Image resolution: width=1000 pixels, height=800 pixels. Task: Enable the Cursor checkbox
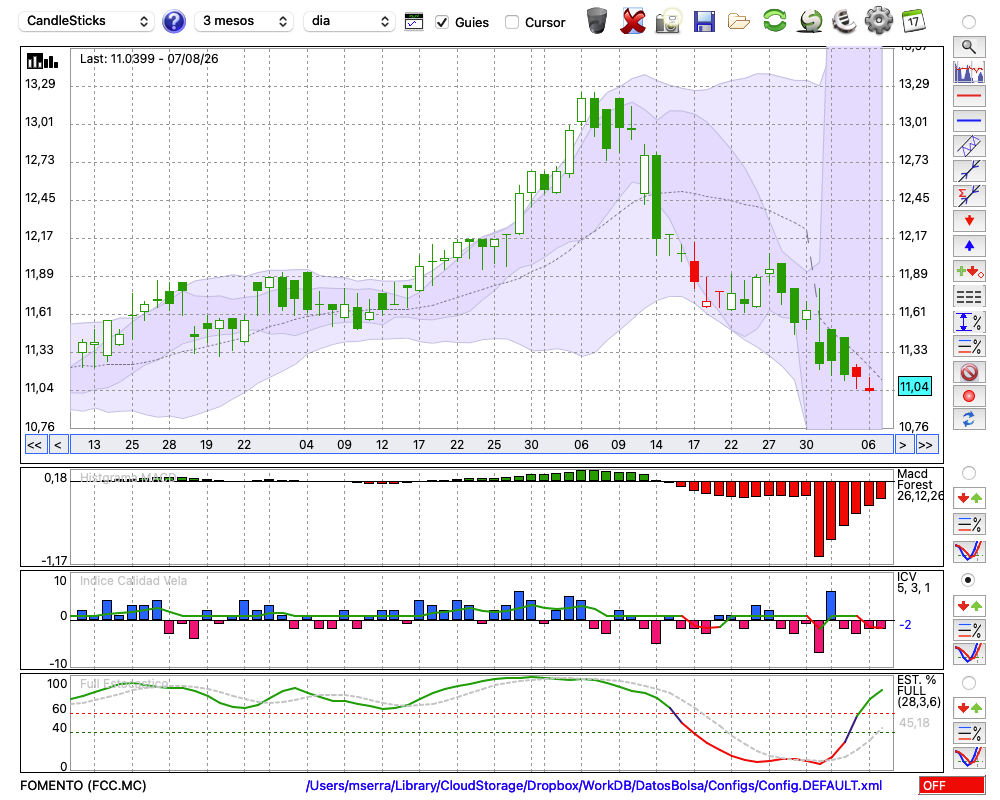tap(511, 22)
